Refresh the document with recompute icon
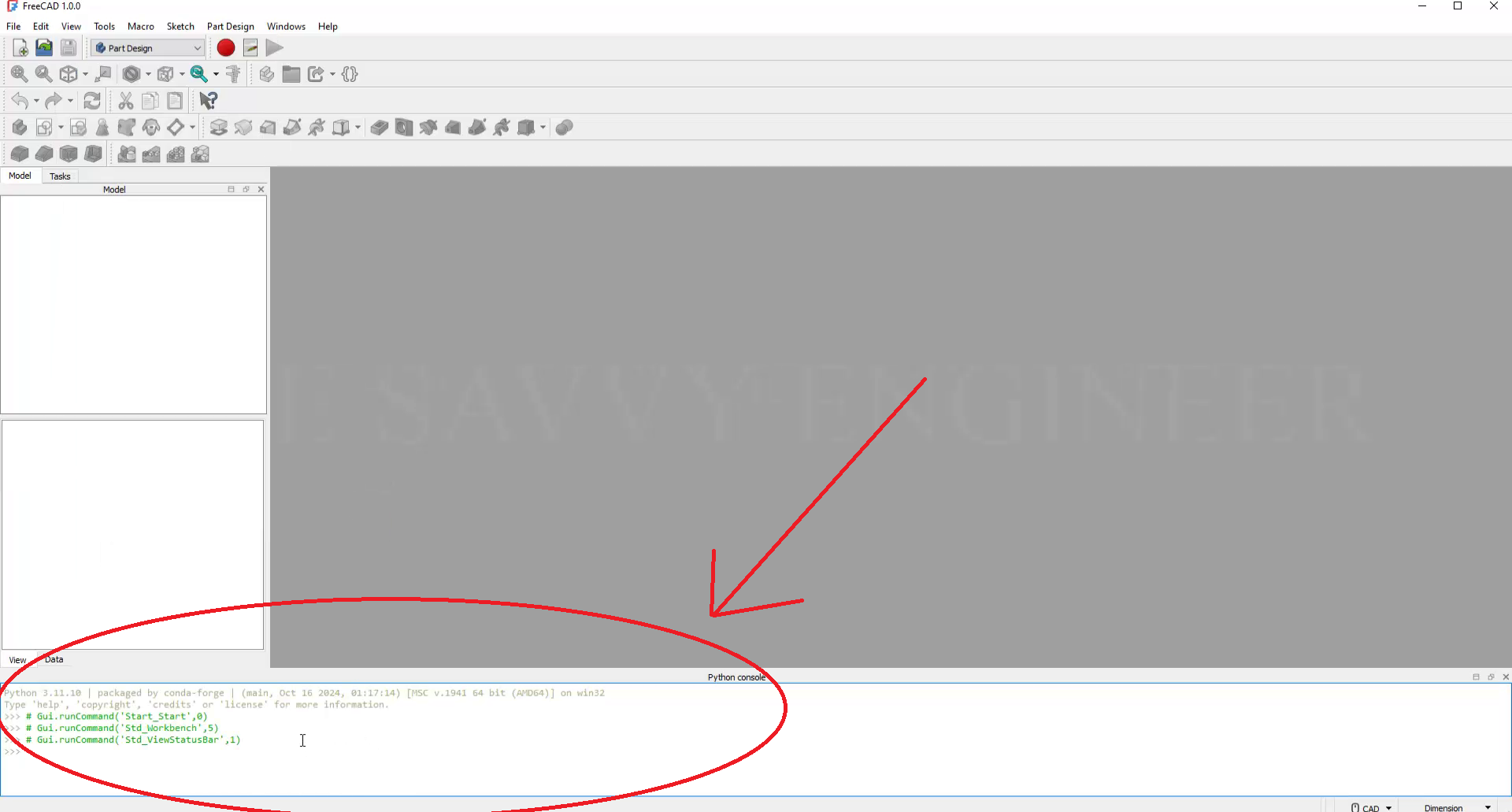Image resolution: width=1512 pixels, height=812 pixels. click(x=92, y=101)
